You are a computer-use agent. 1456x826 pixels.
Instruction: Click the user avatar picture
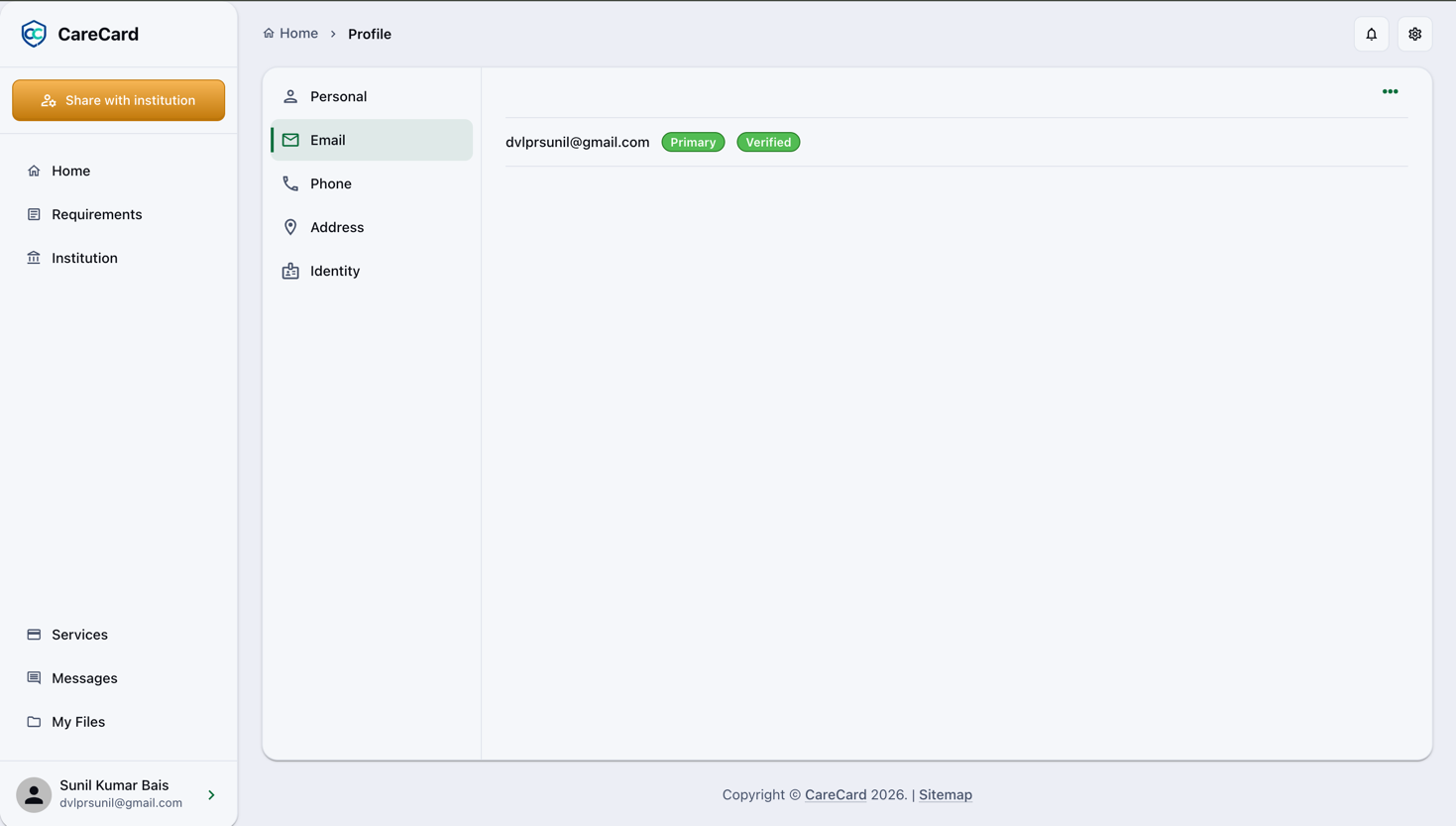pyautogui.click(x=34, y=794)
